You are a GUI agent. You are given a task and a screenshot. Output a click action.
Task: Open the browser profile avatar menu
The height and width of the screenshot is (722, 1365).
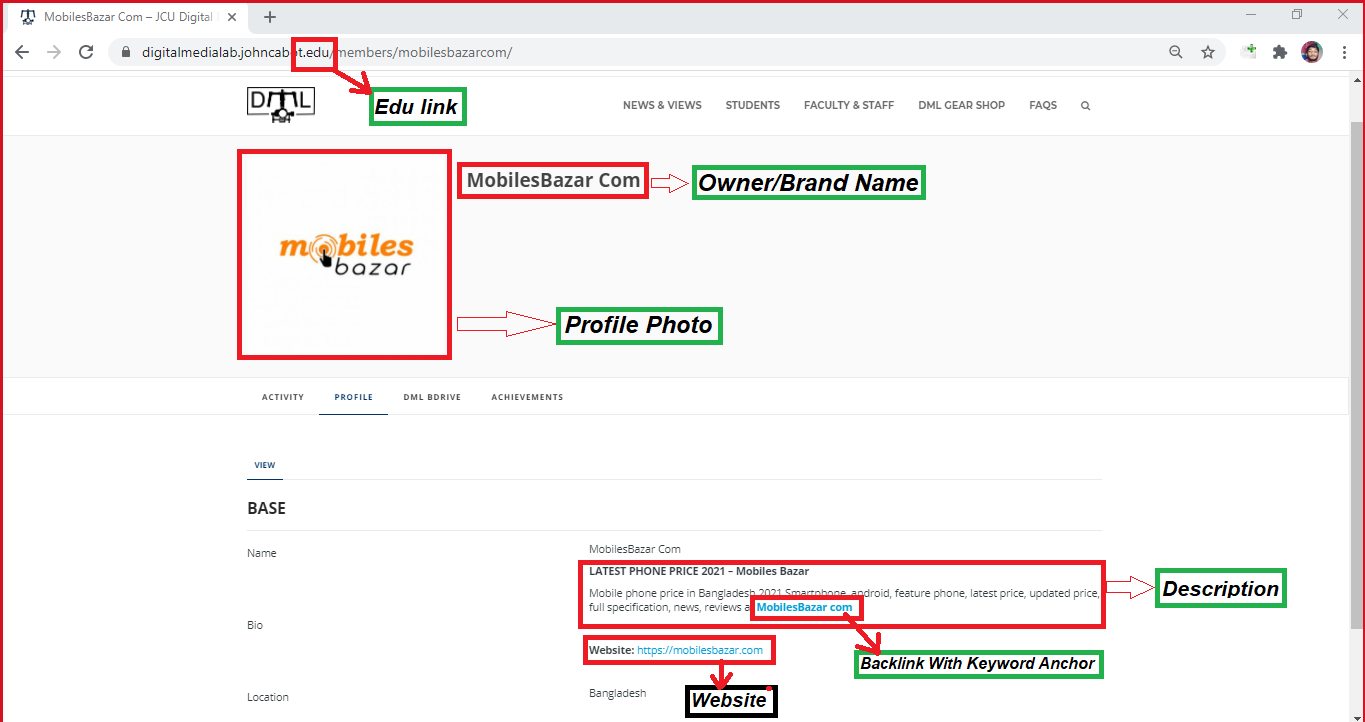pyautogui.click(x=1311, y=51)
